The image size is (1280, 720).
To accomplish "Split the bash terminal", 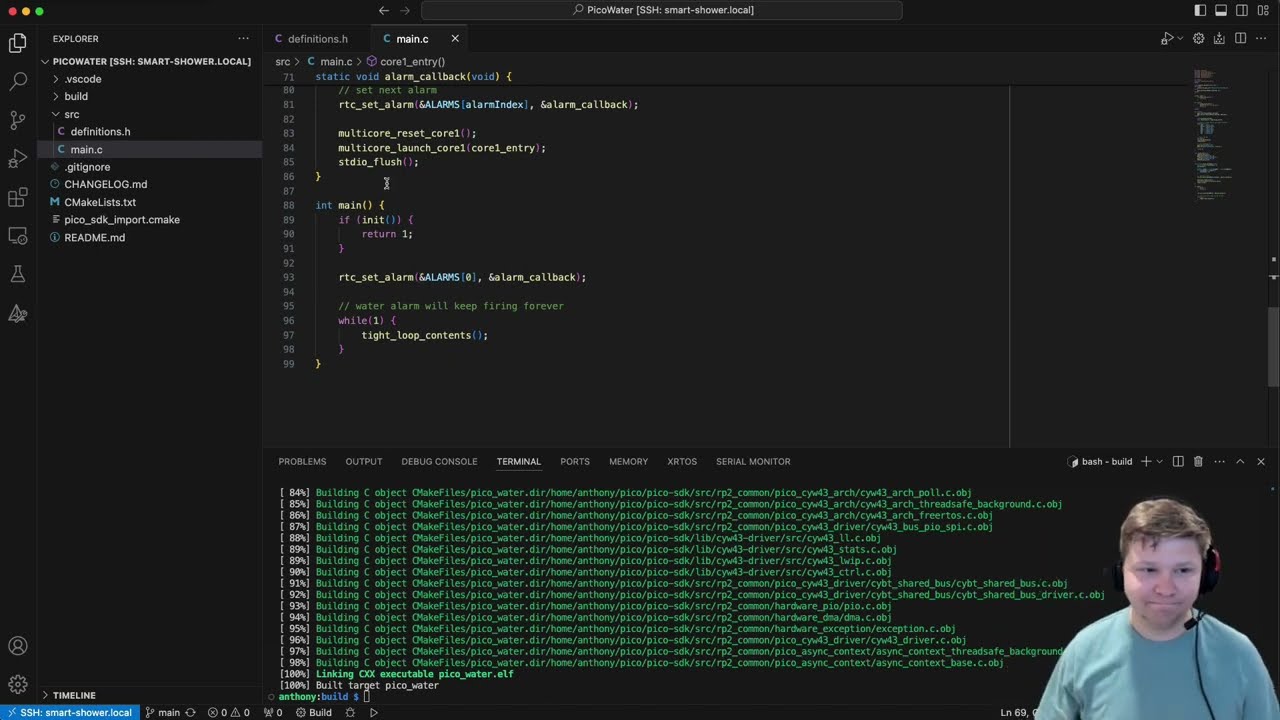I will click(x=1178, y=462).
